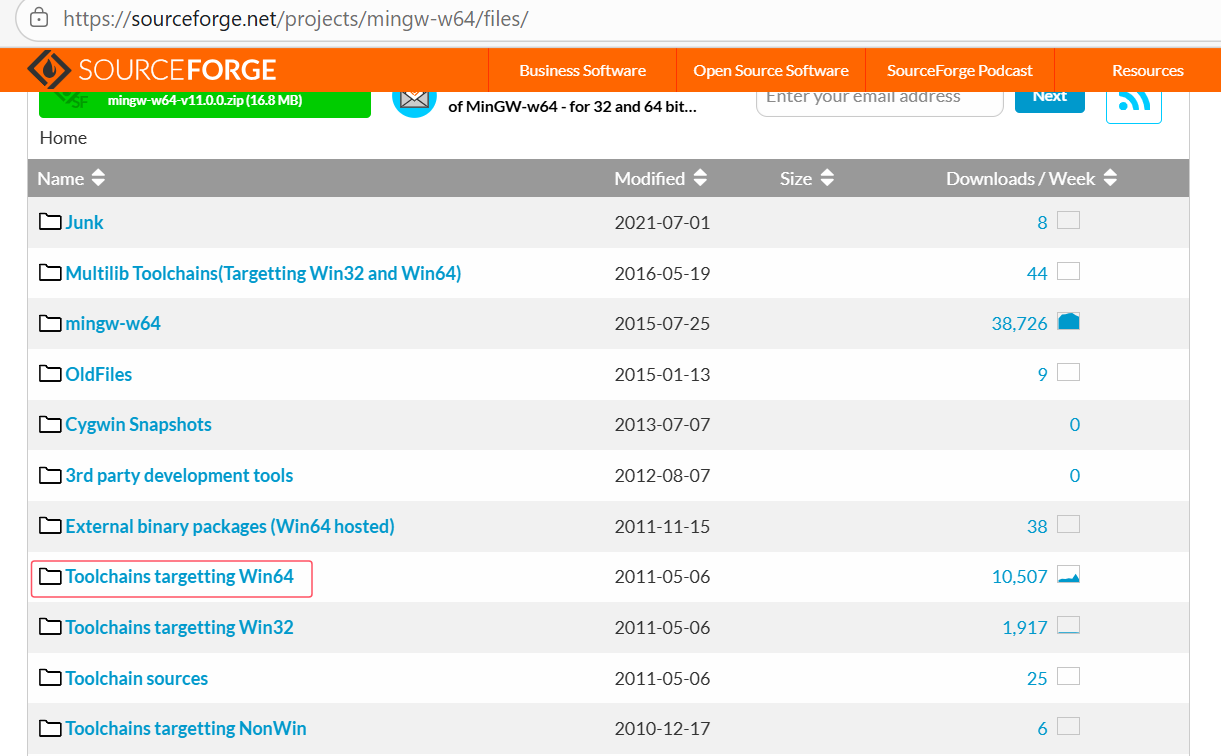The image size is (1221, 756).
Task: Click the 1,917 downloads count
Action: click(x=1025, y=627)
